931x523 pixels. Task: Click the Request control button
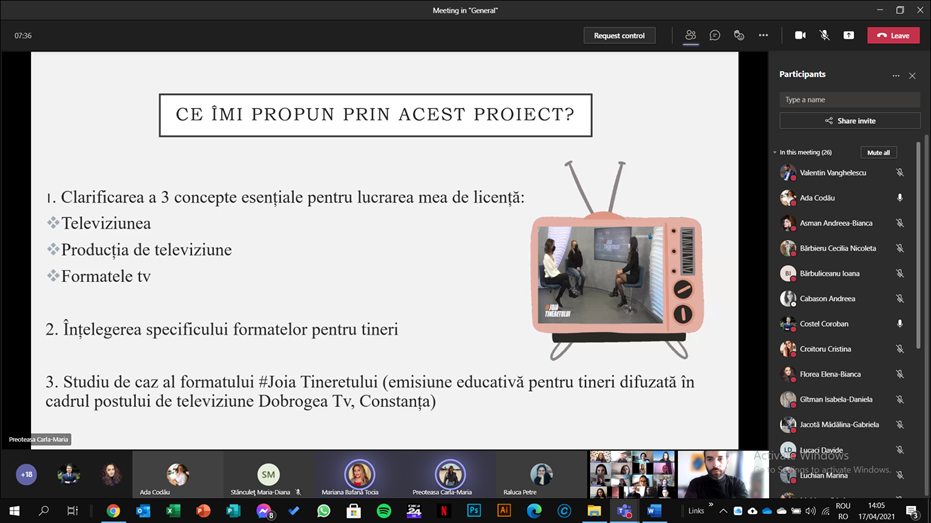coord(619,35)
